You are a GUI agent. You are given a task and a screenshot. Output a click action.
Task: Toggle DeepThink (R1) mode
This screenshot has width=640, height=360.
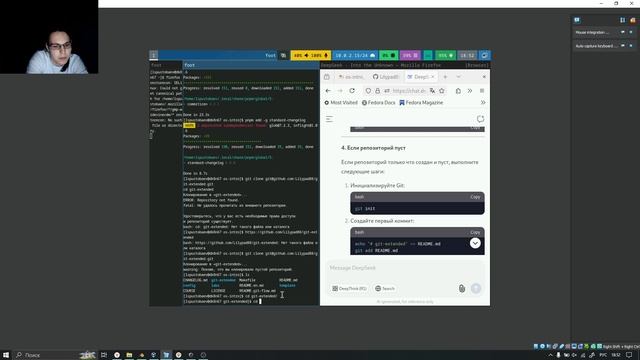click(349, 289)
